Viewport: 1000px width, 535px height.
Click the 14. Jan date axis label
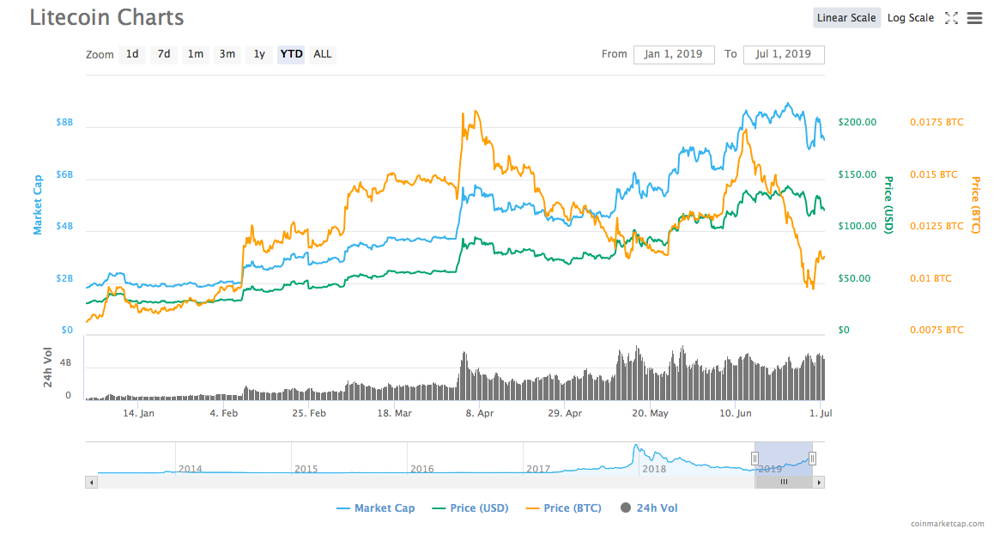point(138,413)
